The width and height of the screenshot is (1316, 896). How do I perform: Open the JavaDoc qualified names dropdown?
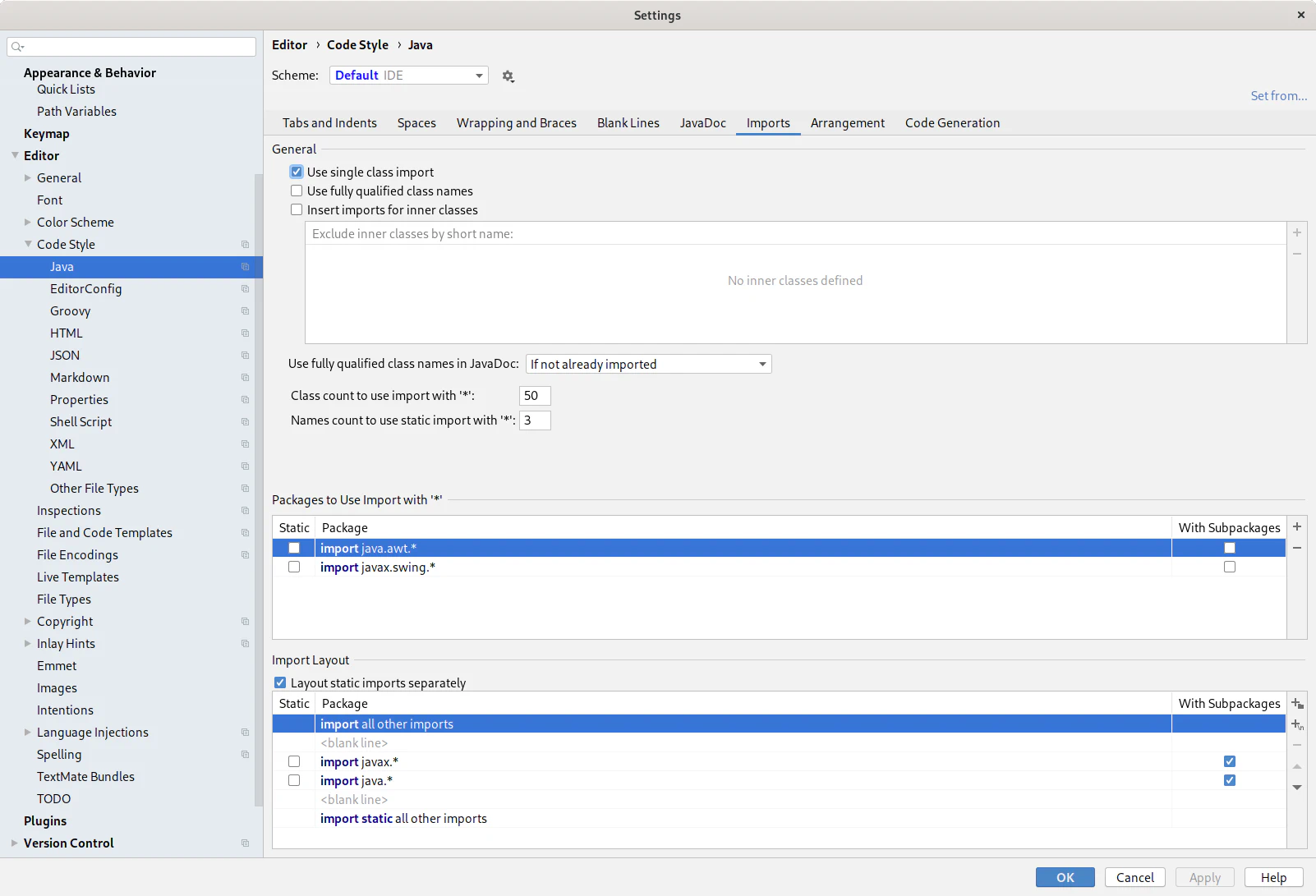point(648,364)
